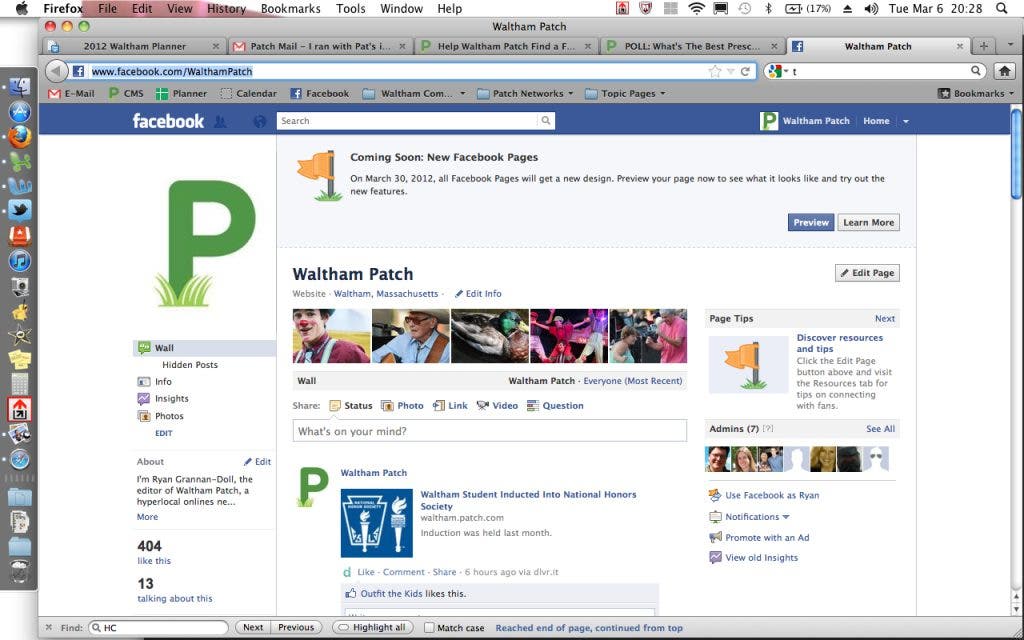This screenshot has width=1024, height=640.
Task: Expand the Waltham Com... bookmarks folder
Action: coord(414,93)
